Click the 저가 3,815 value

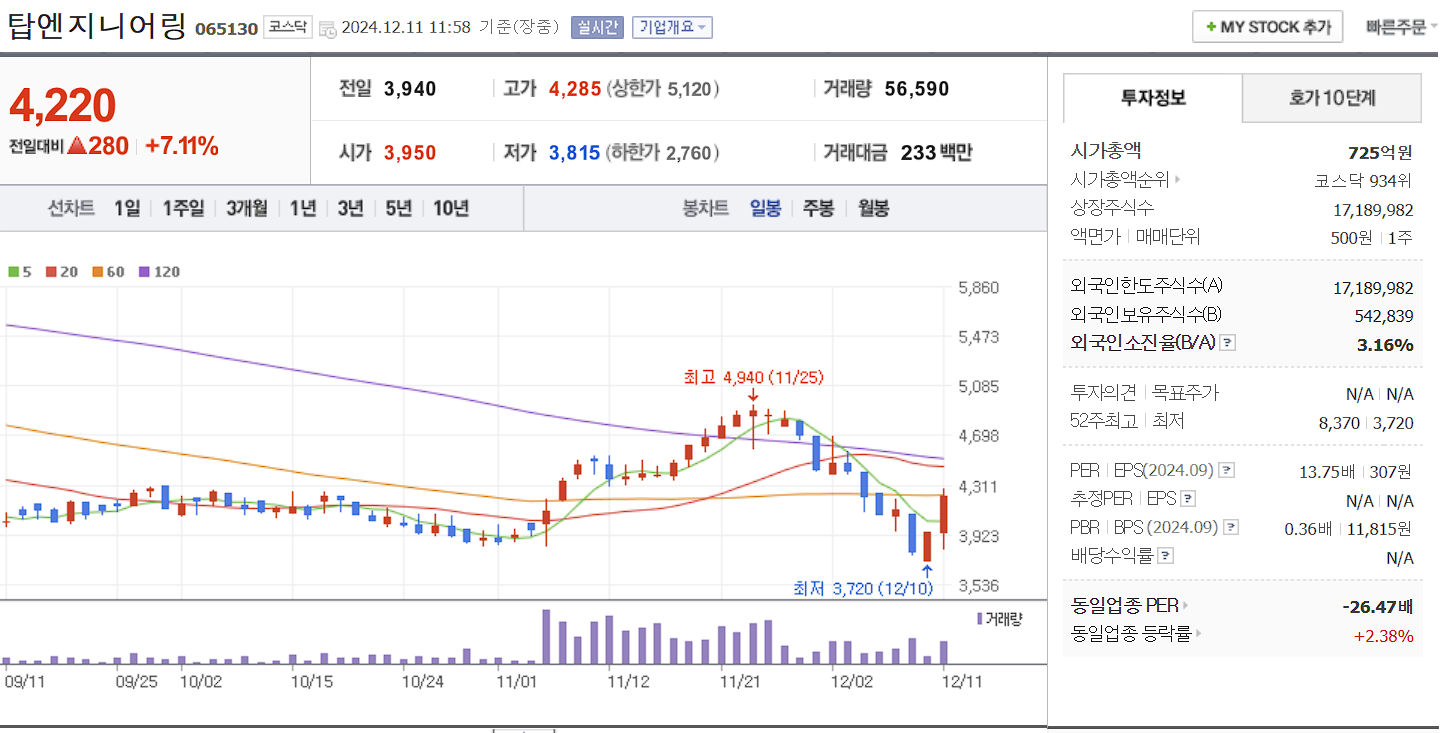click(575, 153)
